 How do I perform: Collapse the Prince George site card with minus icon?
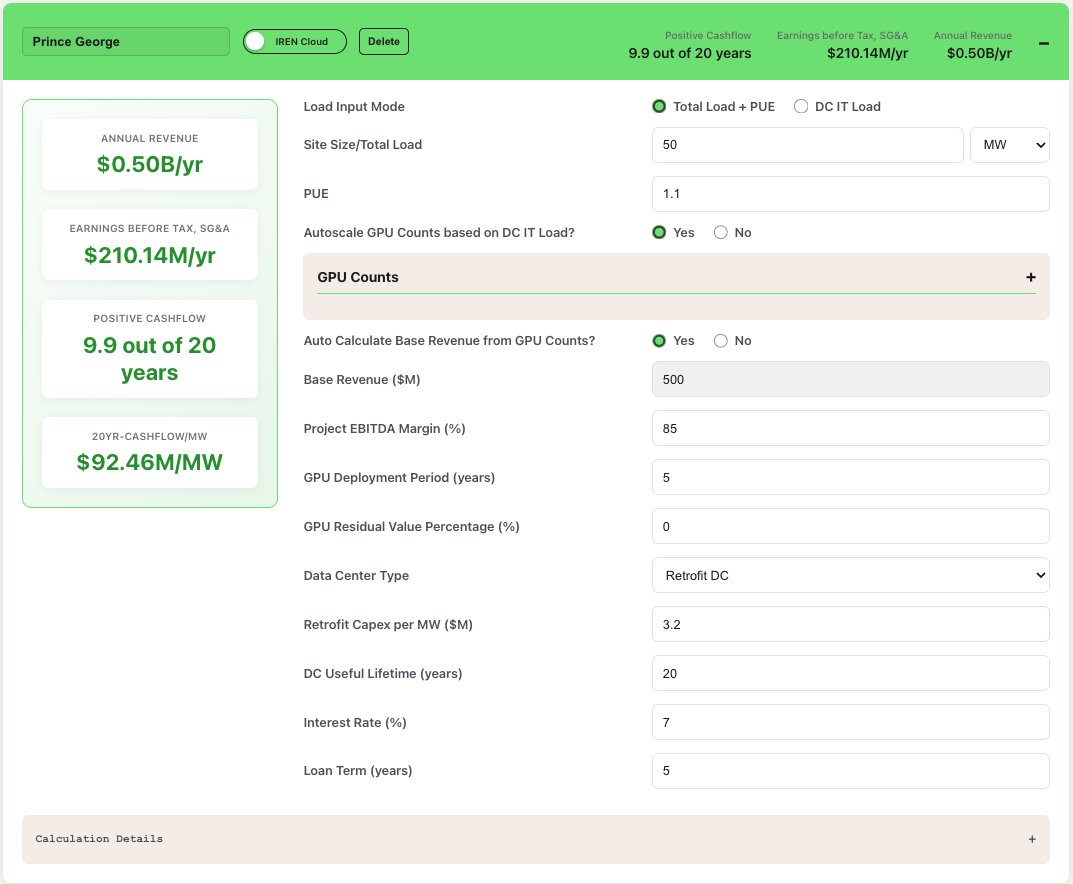1044,44
